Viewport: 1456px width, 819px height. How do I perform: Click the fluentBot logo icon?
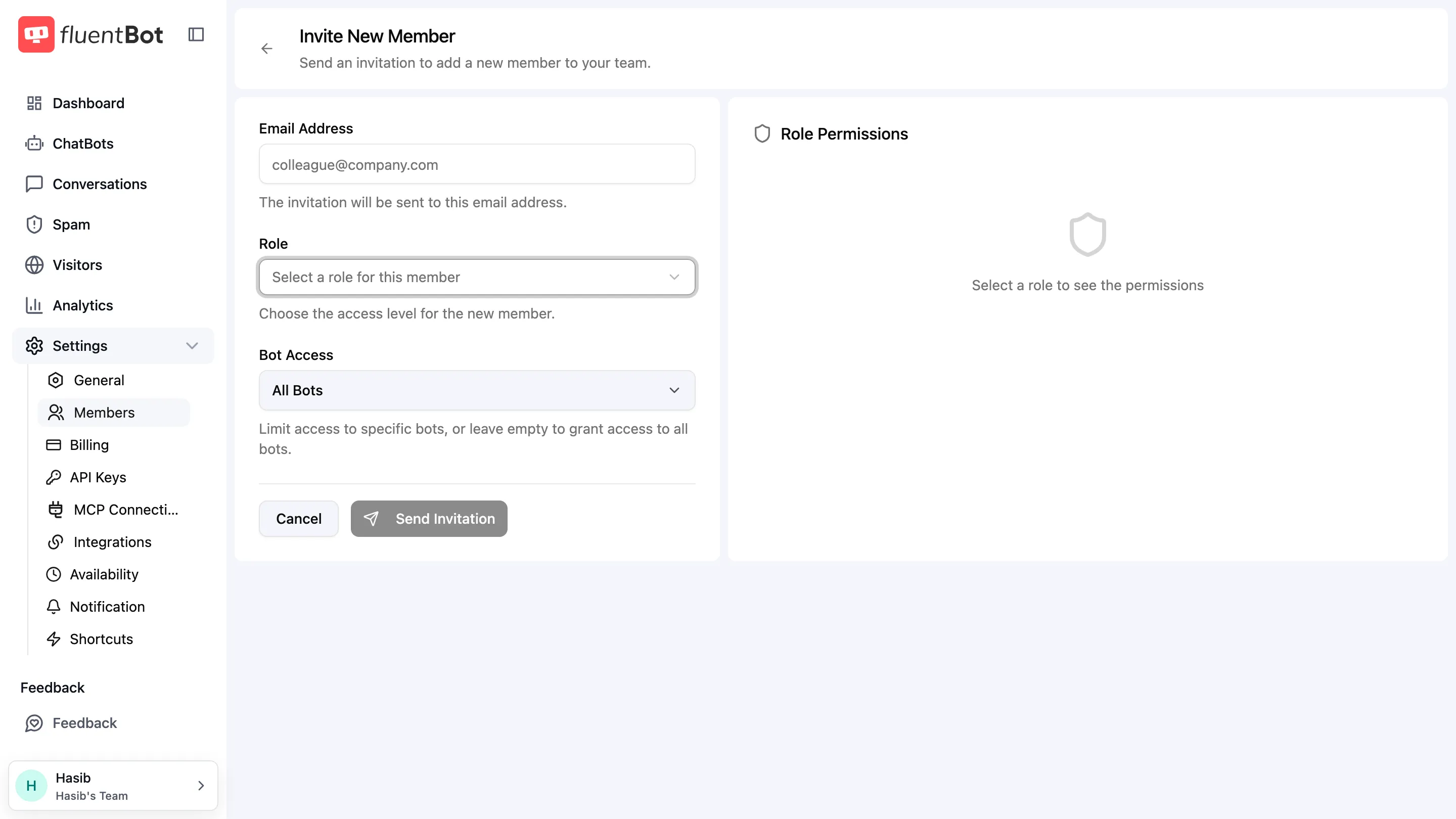pos(36,34)
